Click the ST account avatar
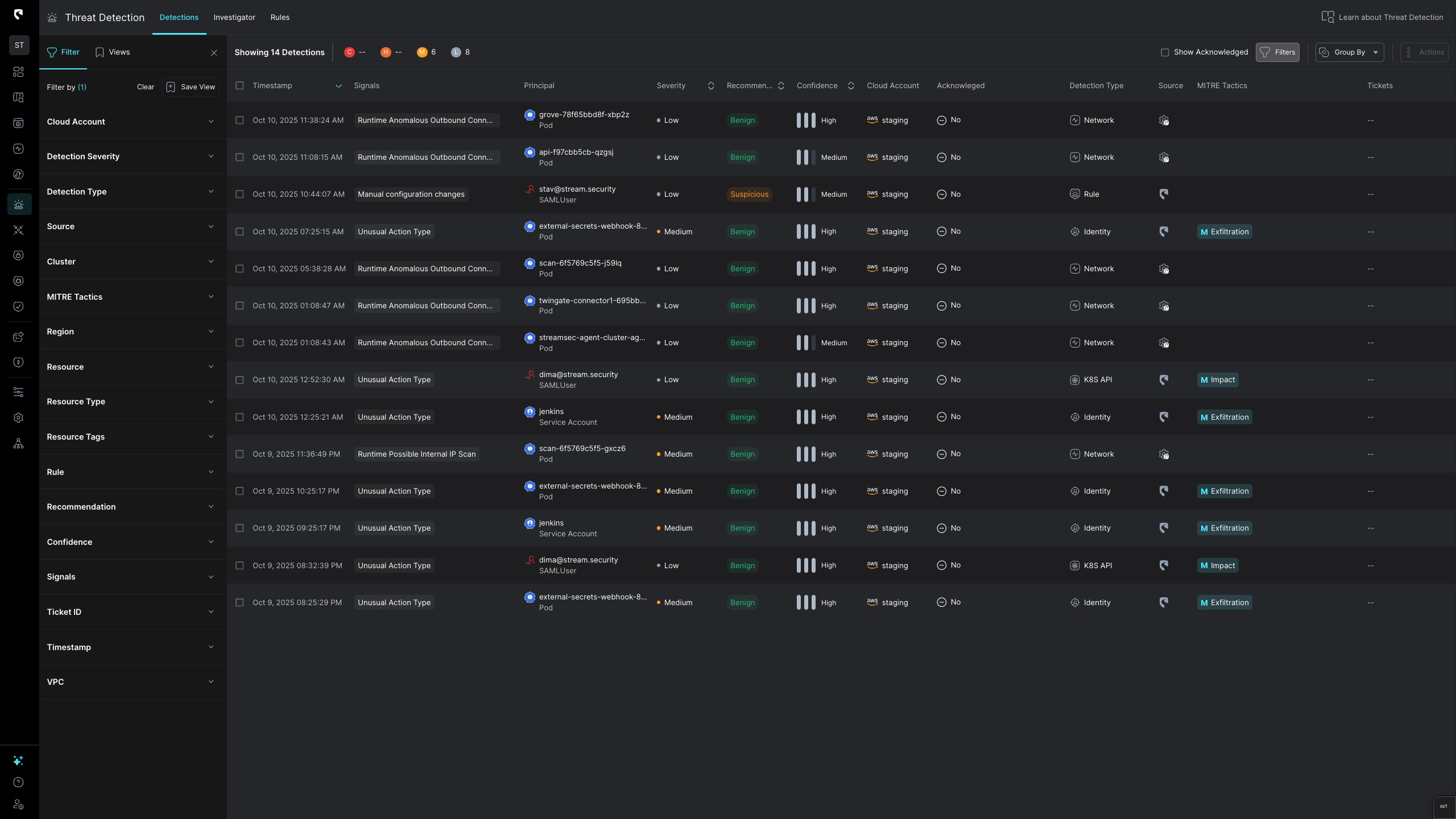This screenshot has height=819, width=1456. coord(19,45)
